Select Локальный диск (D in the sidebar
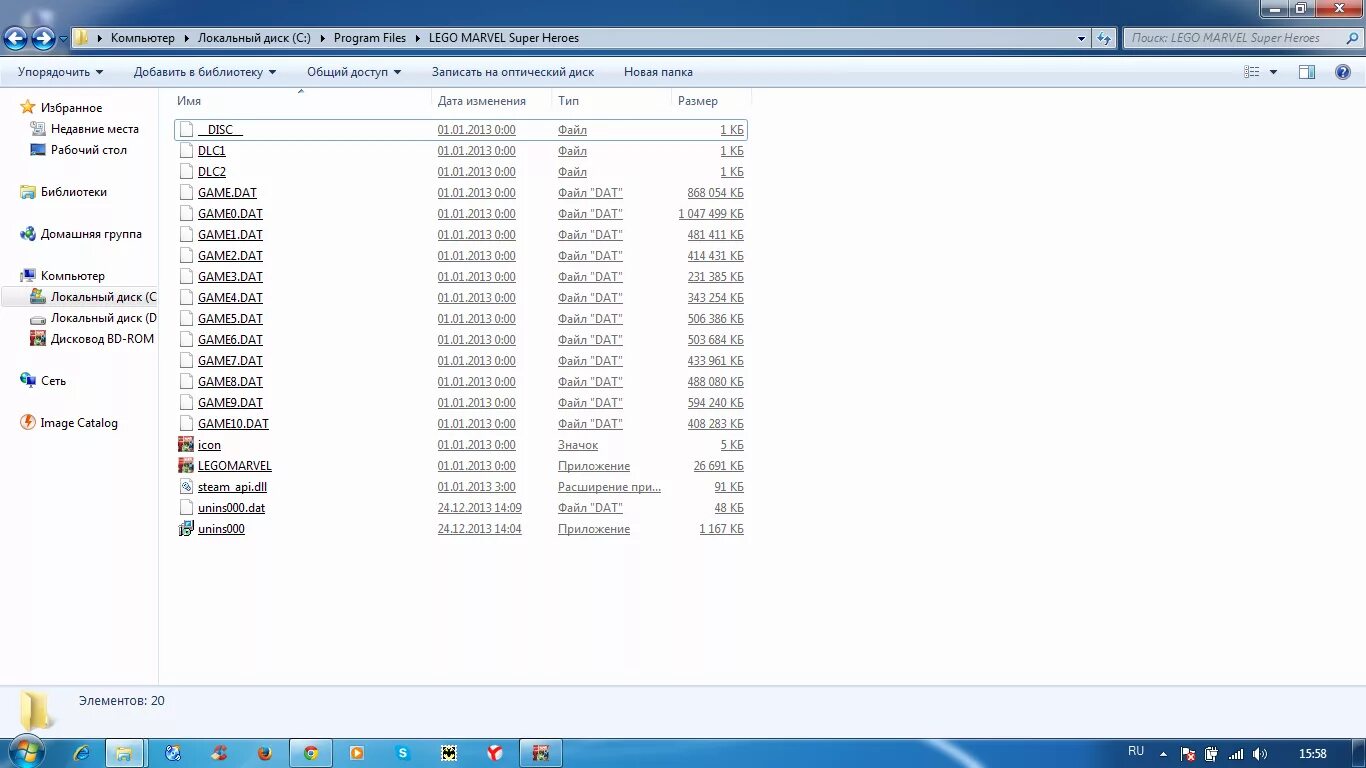 click(104, 318)
